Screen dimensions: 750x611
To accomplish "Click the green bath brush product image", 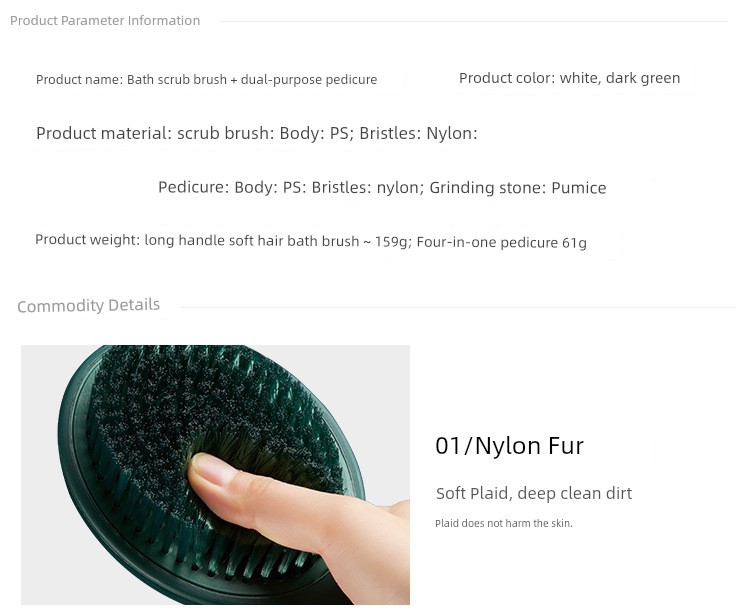I will tap(215, 475).
